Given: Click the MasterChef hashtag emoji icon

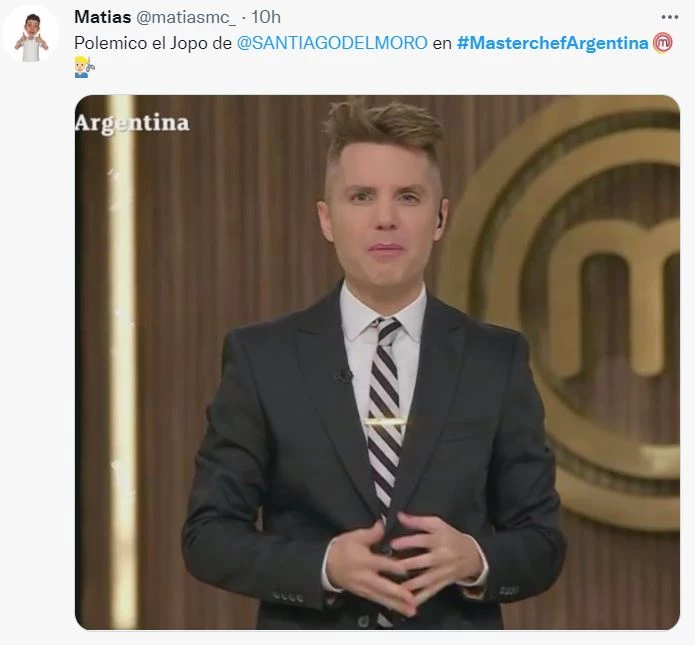Looking at the screenshot, I should (663, 43).
